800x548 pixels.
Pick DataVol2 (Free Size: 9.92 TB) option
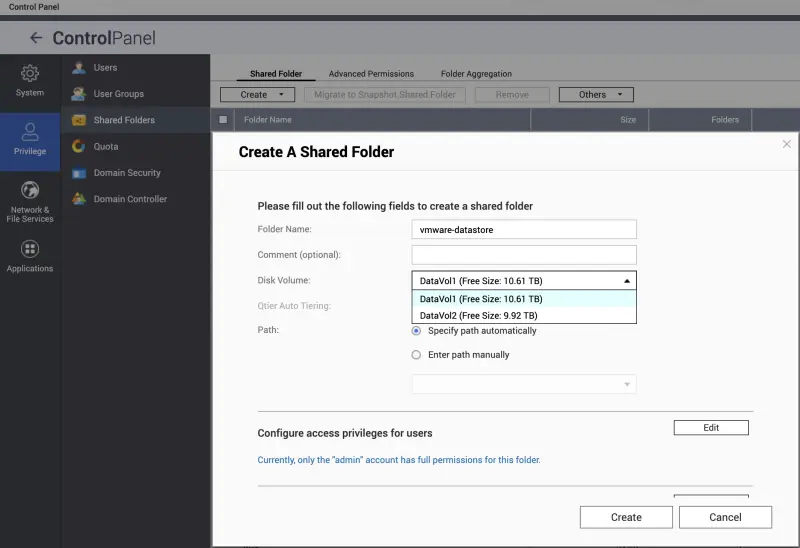tap(524, 315)
